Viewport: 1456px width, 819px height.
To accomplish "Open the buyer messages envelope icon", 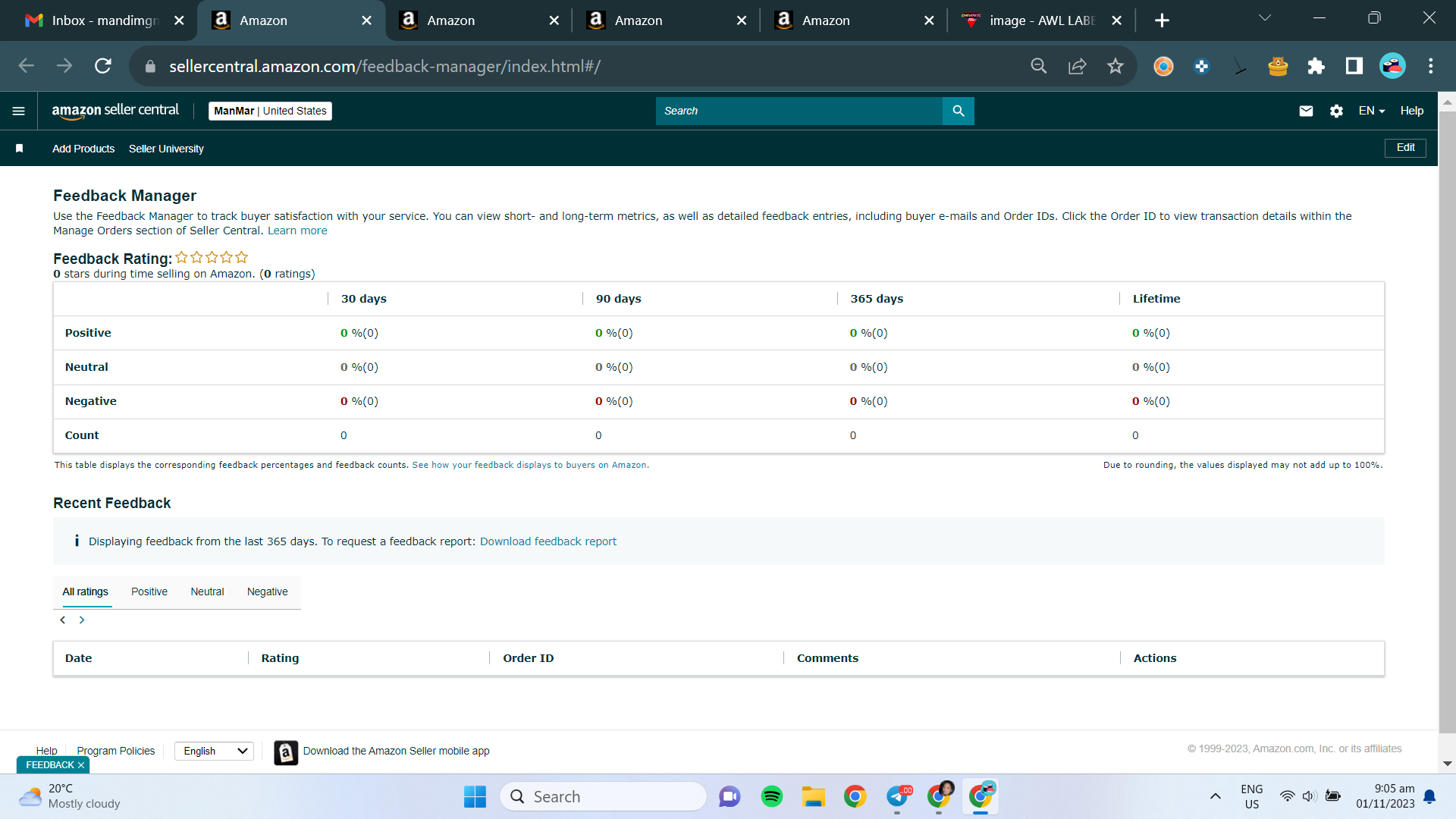I will pyautogui.click(x=1306, y=111).
